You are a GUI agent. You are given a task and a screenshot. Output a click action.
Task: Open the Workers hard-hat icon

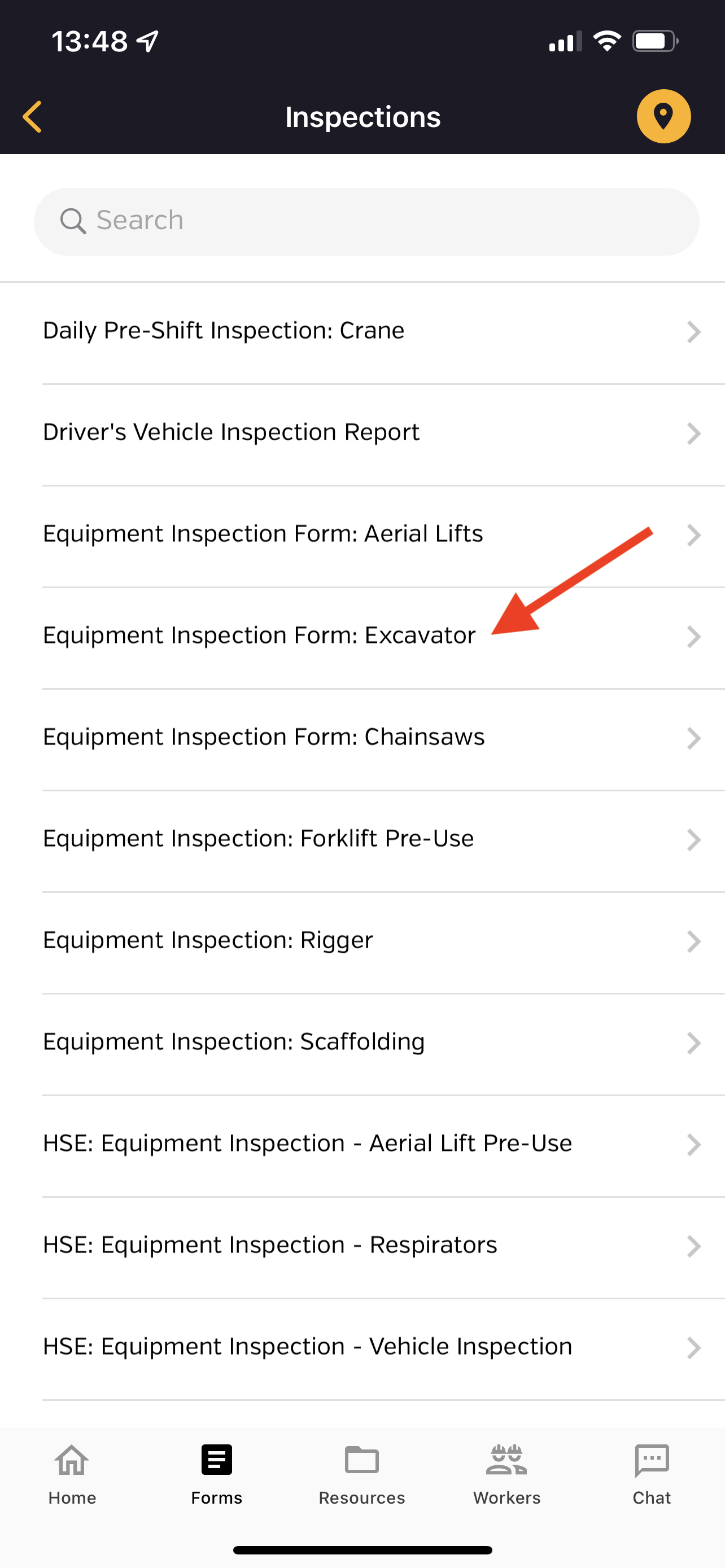(x=506, y=1460)
